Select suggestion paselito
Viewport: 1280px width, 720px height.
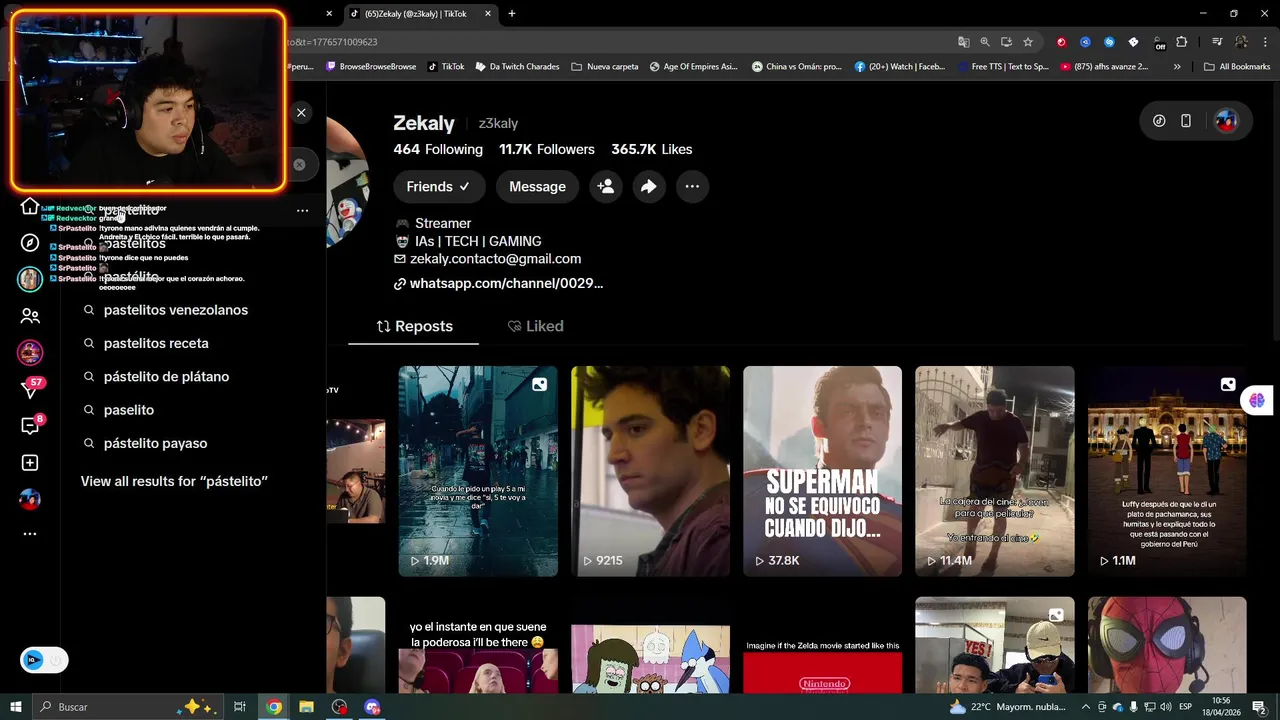pos(129,410)
